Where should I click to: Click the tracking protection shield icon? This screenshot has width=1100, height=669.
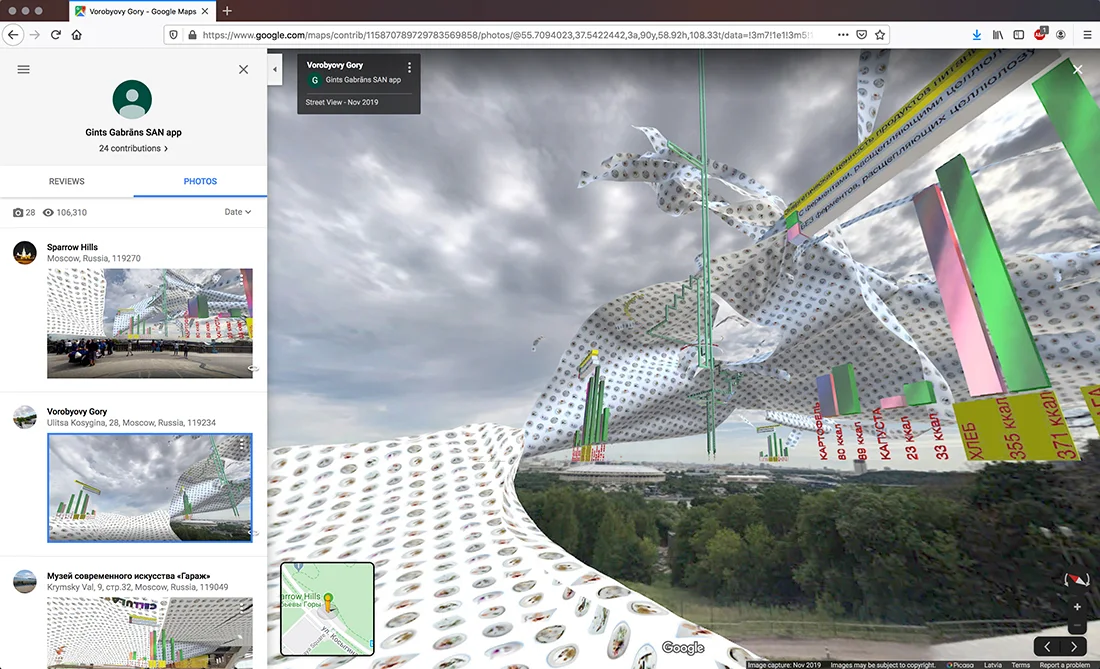[x=173, y=34]
